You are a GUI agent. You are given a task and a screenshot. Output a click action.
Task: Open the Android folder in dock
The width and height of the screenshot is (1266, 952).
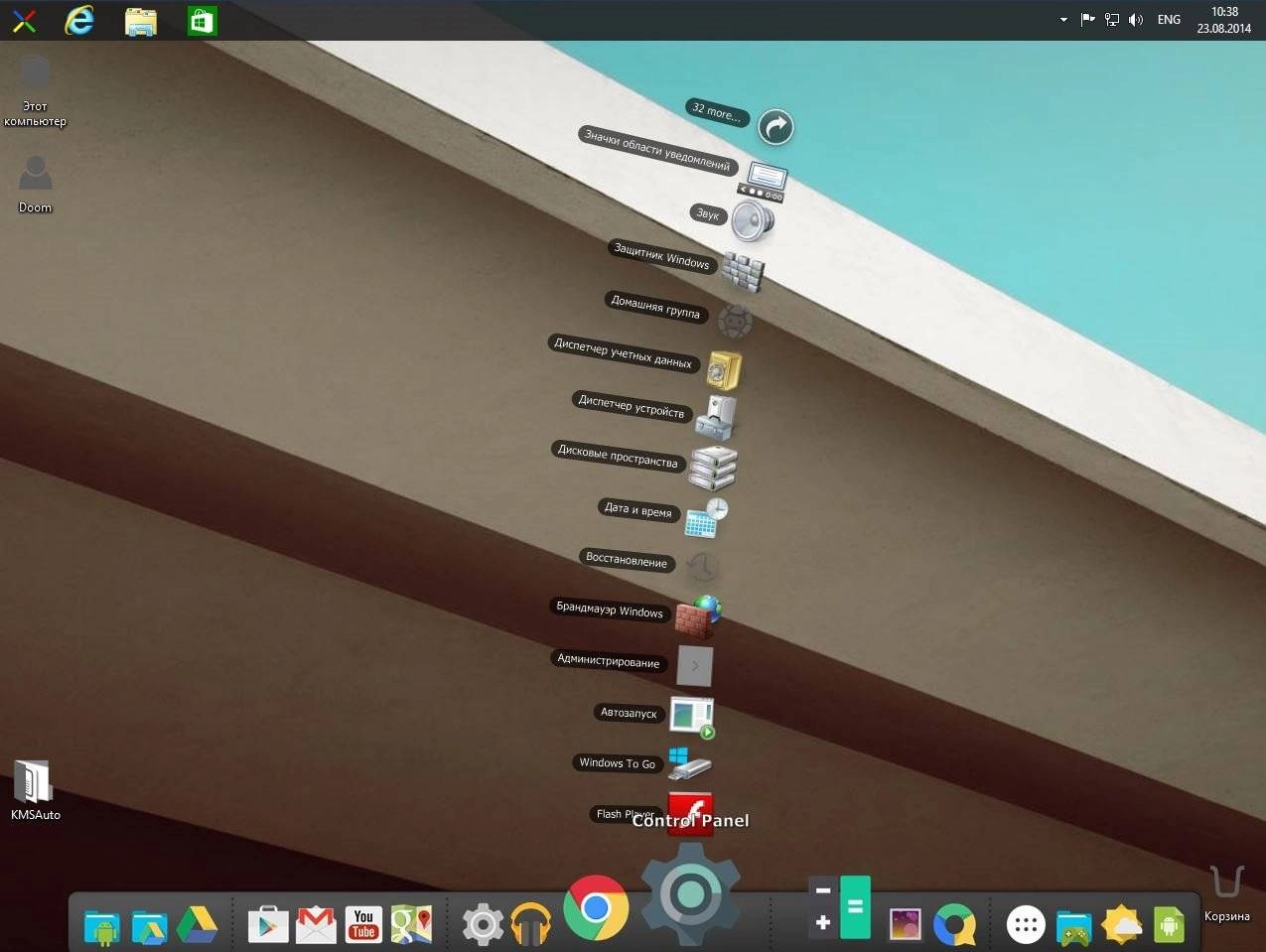[101, 926]
